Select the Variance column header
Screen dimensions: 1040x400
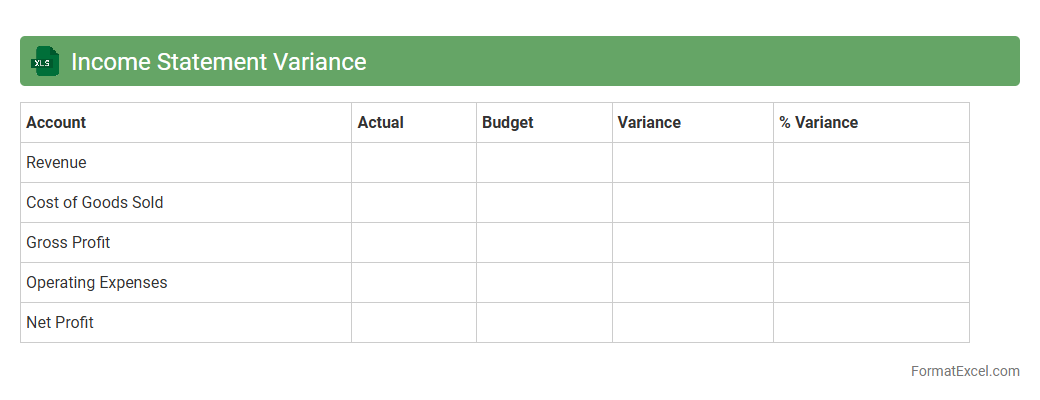(x=649, y=123)
